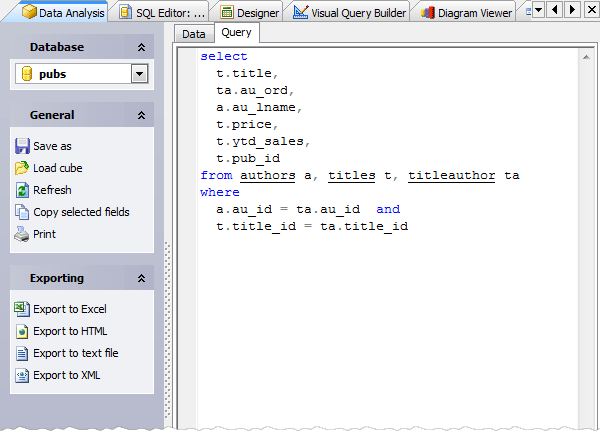Image resolution: width=600 pixels, height=435 pixels.
Task: Click the query editor's vertical scrollbar
Action: tap(587, 240)
